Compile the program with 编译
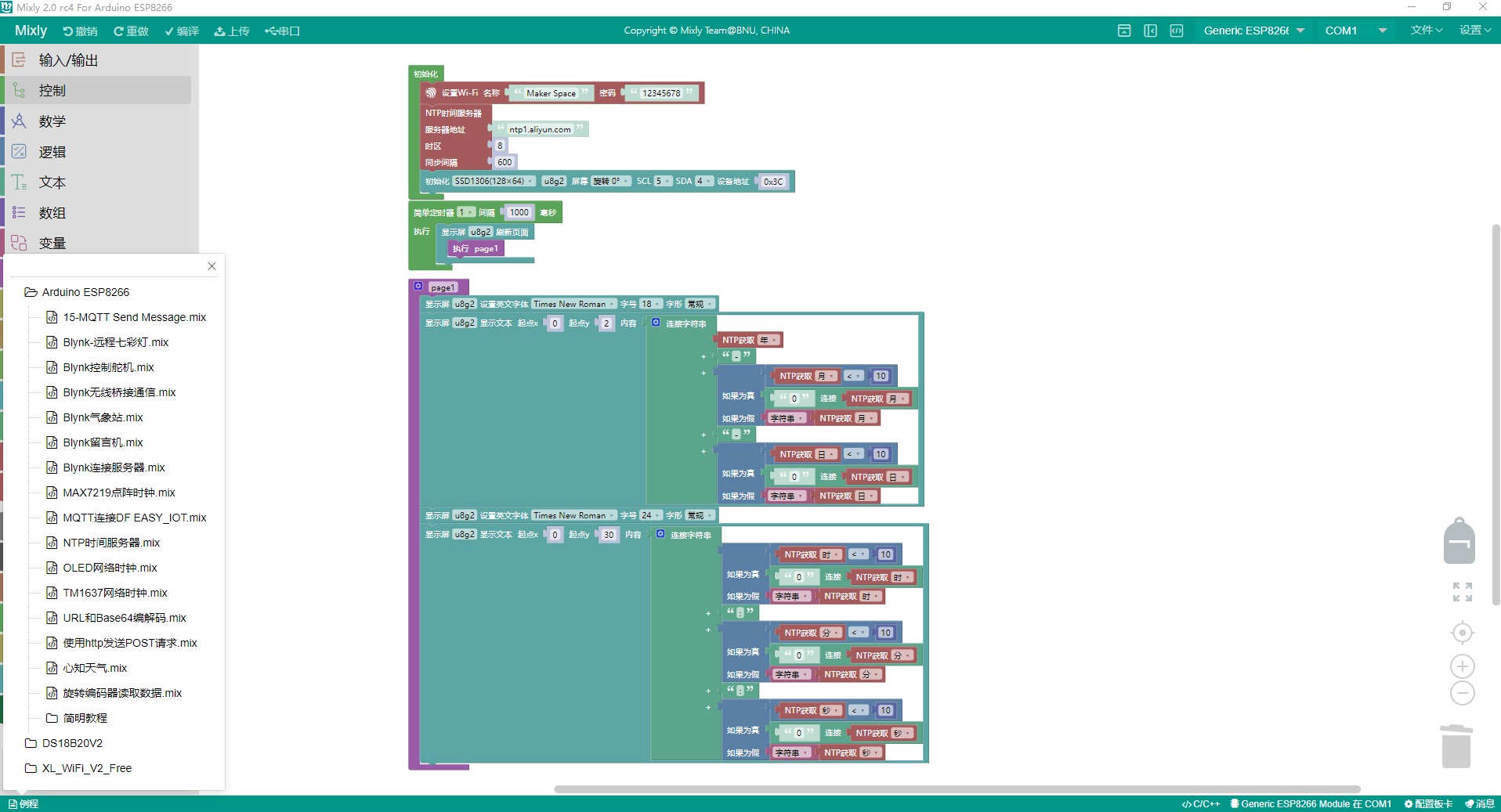The height and width of the screenshot is (812, 1501). click(182, 31)
